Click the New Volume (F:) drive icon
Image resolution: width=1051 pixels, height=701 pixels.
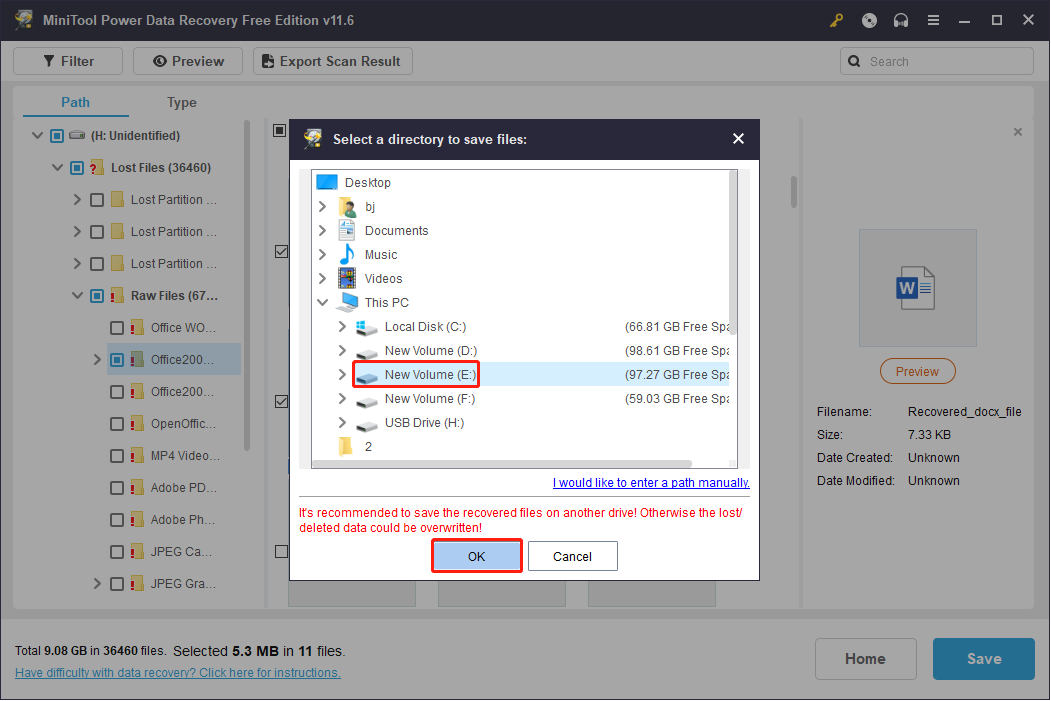point(367,400)
